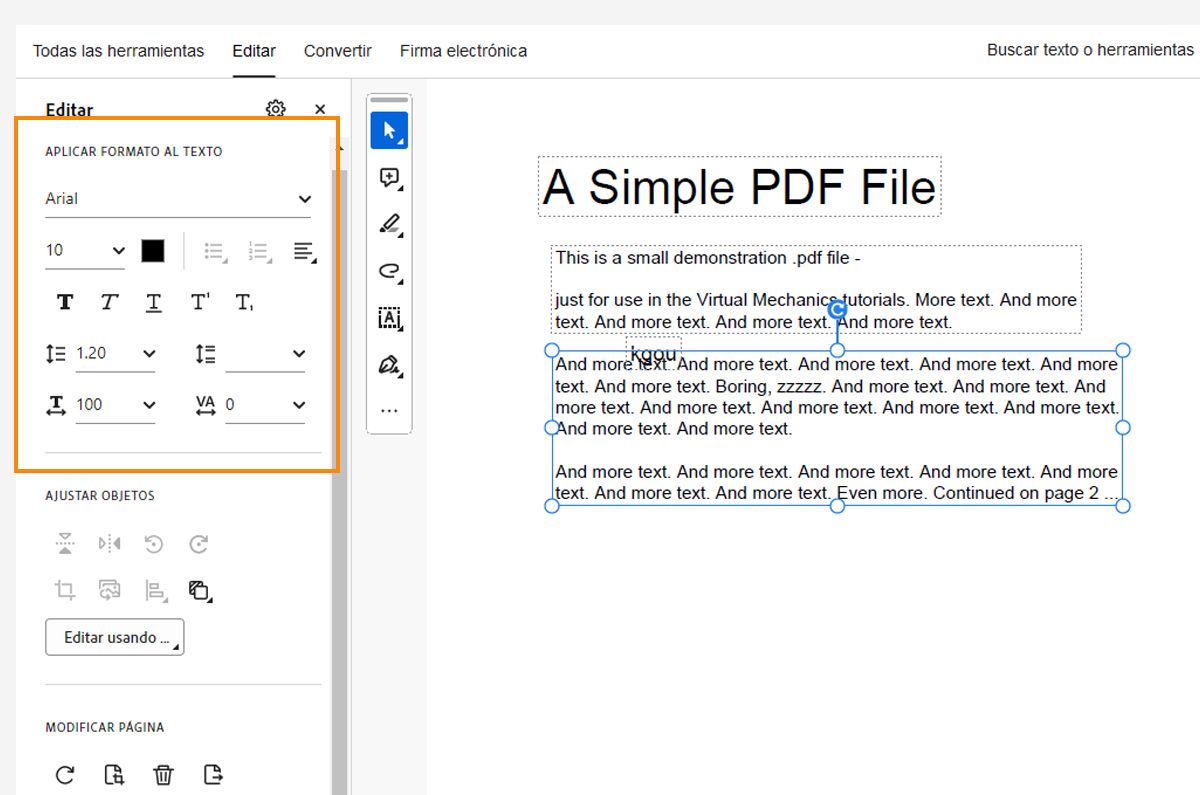Open bulleted list options

[x=215, y=251]
